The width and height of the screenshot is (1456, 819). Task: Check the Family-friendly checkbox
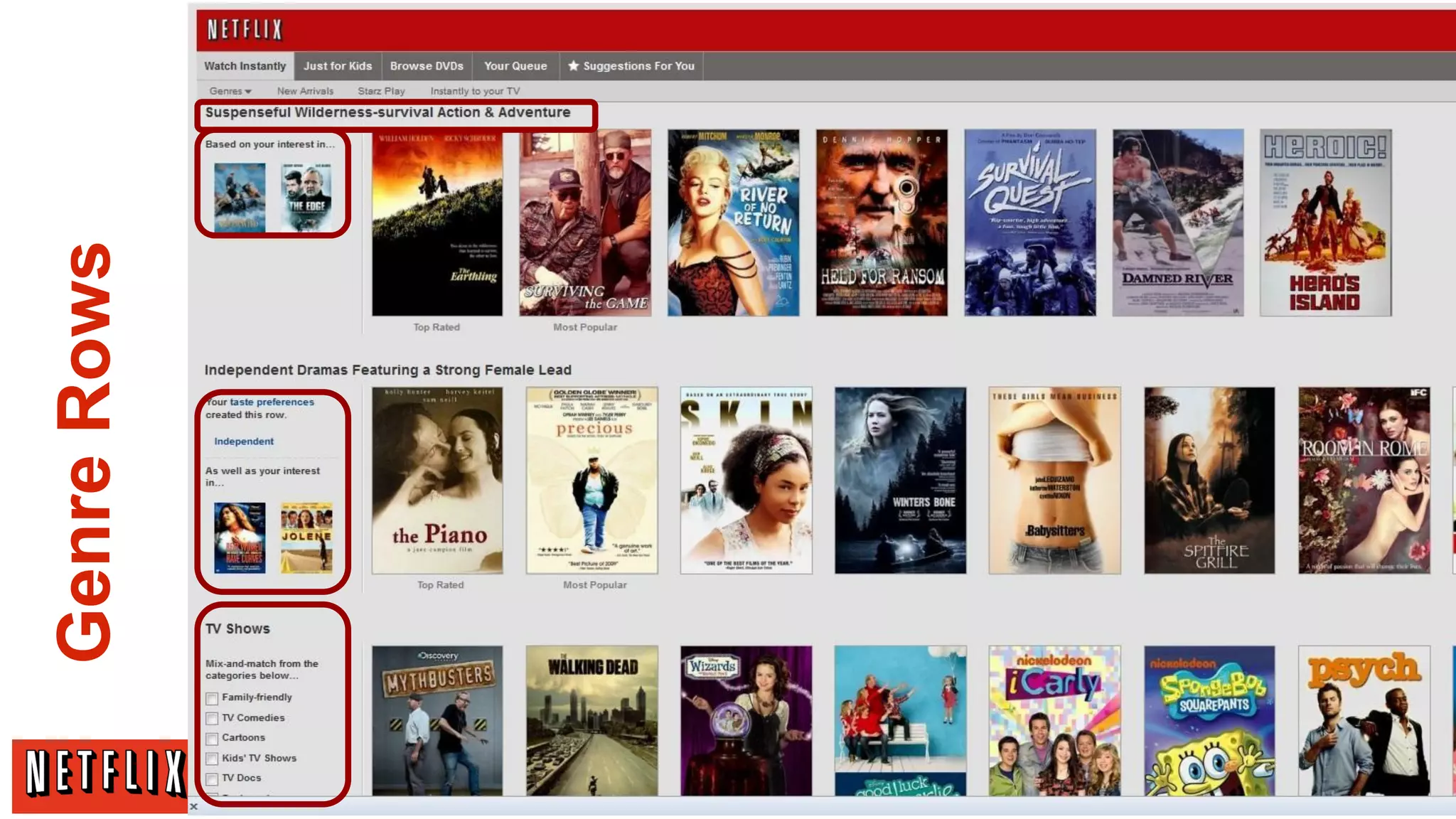point(212,698)
